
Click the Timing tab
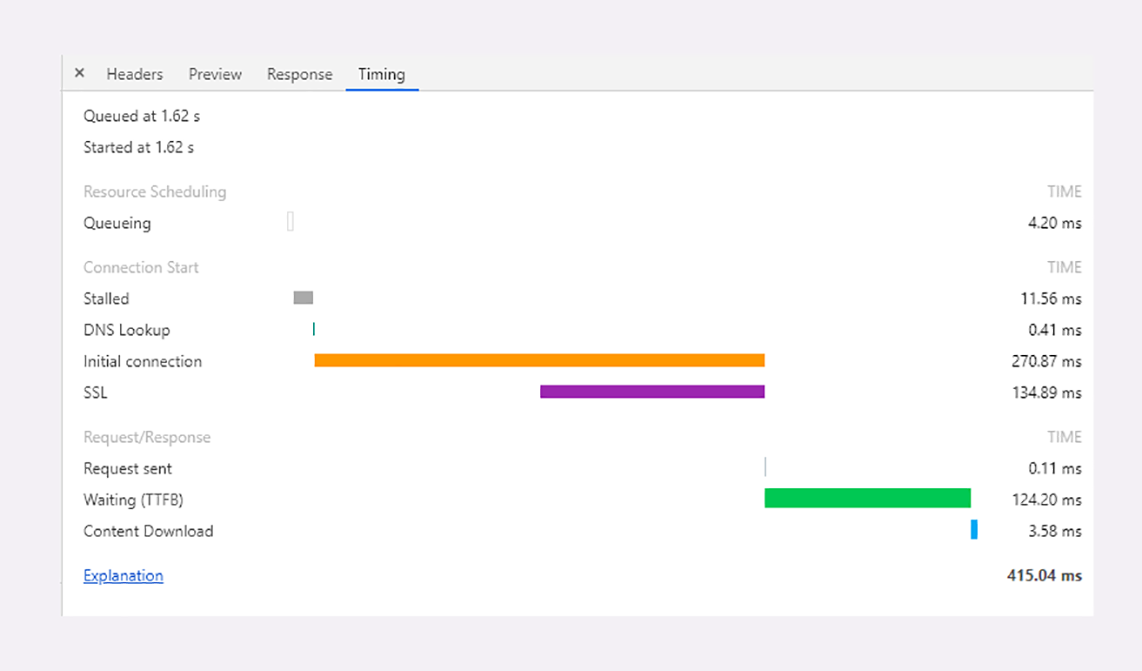[x=381, y=74]
